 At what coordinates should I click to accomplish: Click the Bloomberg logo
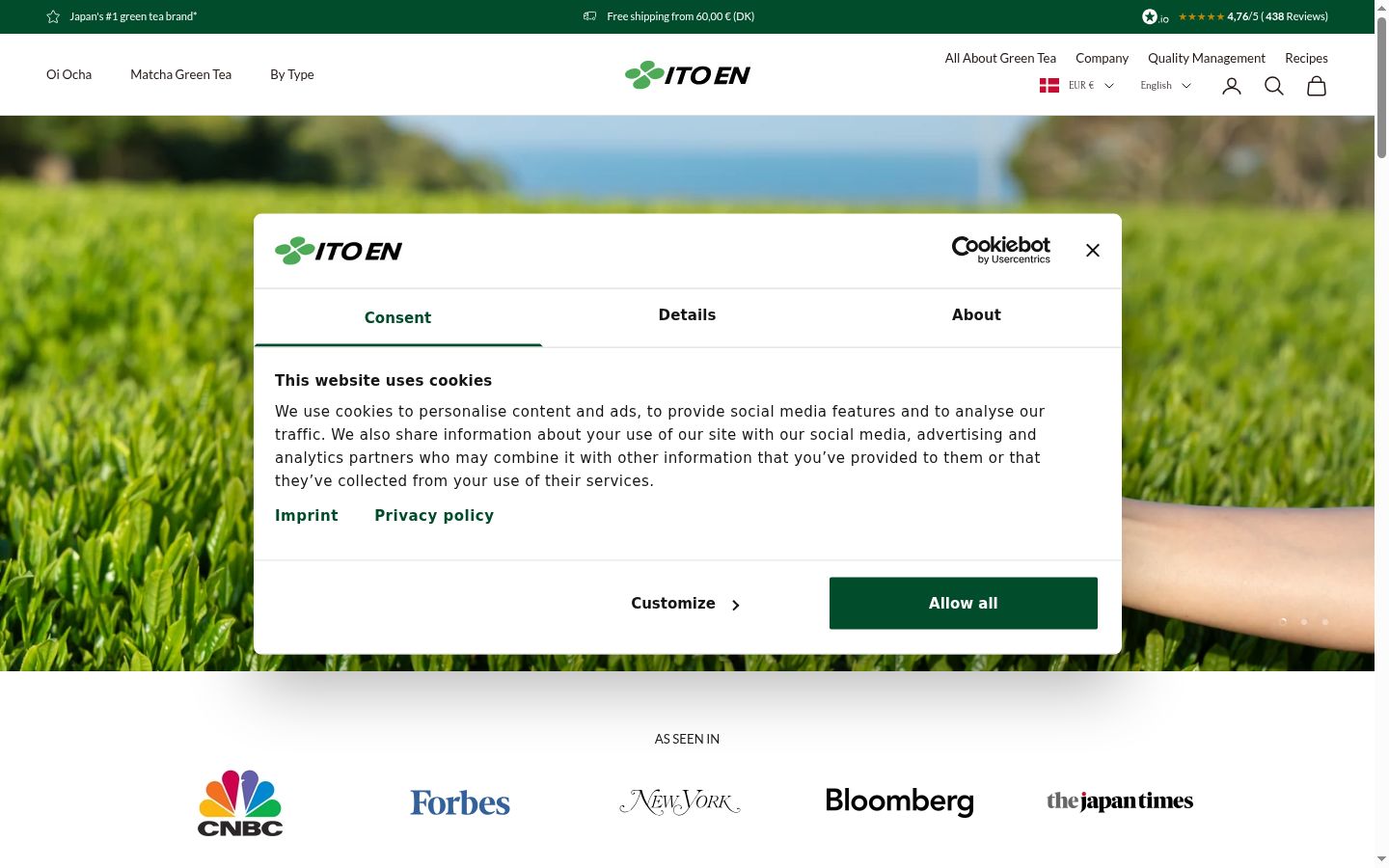(x=900, y=801)
